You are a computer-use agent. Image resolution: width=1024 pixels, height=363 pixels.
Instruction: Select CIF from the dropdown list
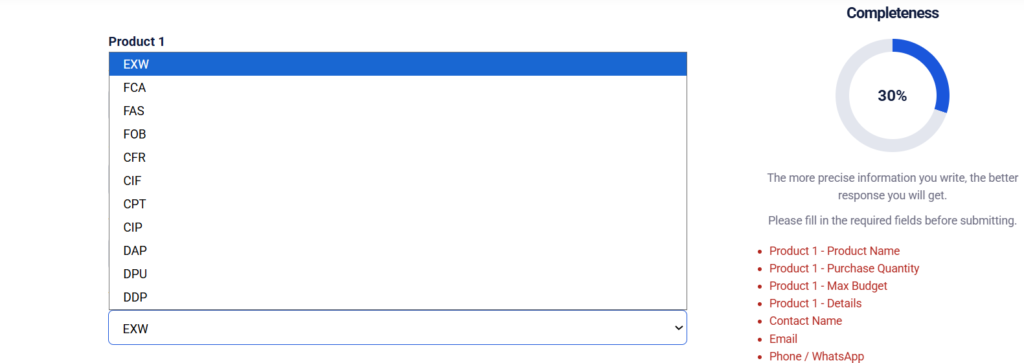[x=398, y=181]
